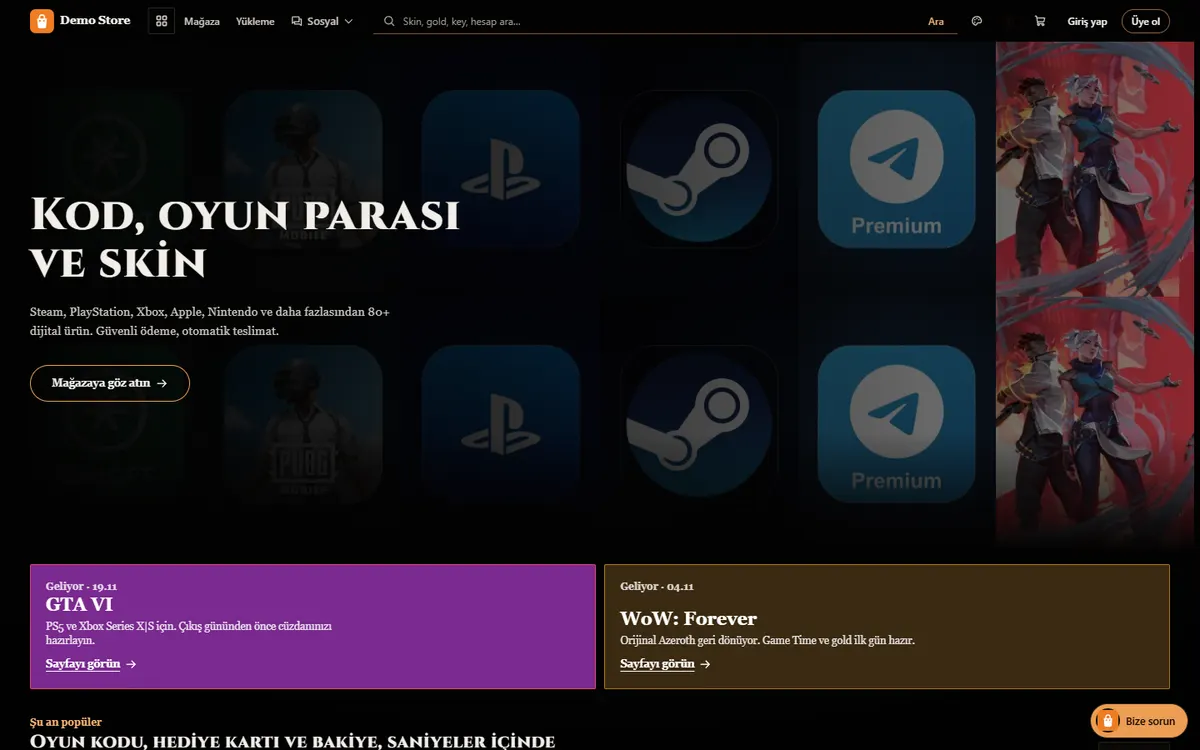This screenshot has height=750, width=1200.
Task: Click the GTA VI card title
Action: pos(79,605)
